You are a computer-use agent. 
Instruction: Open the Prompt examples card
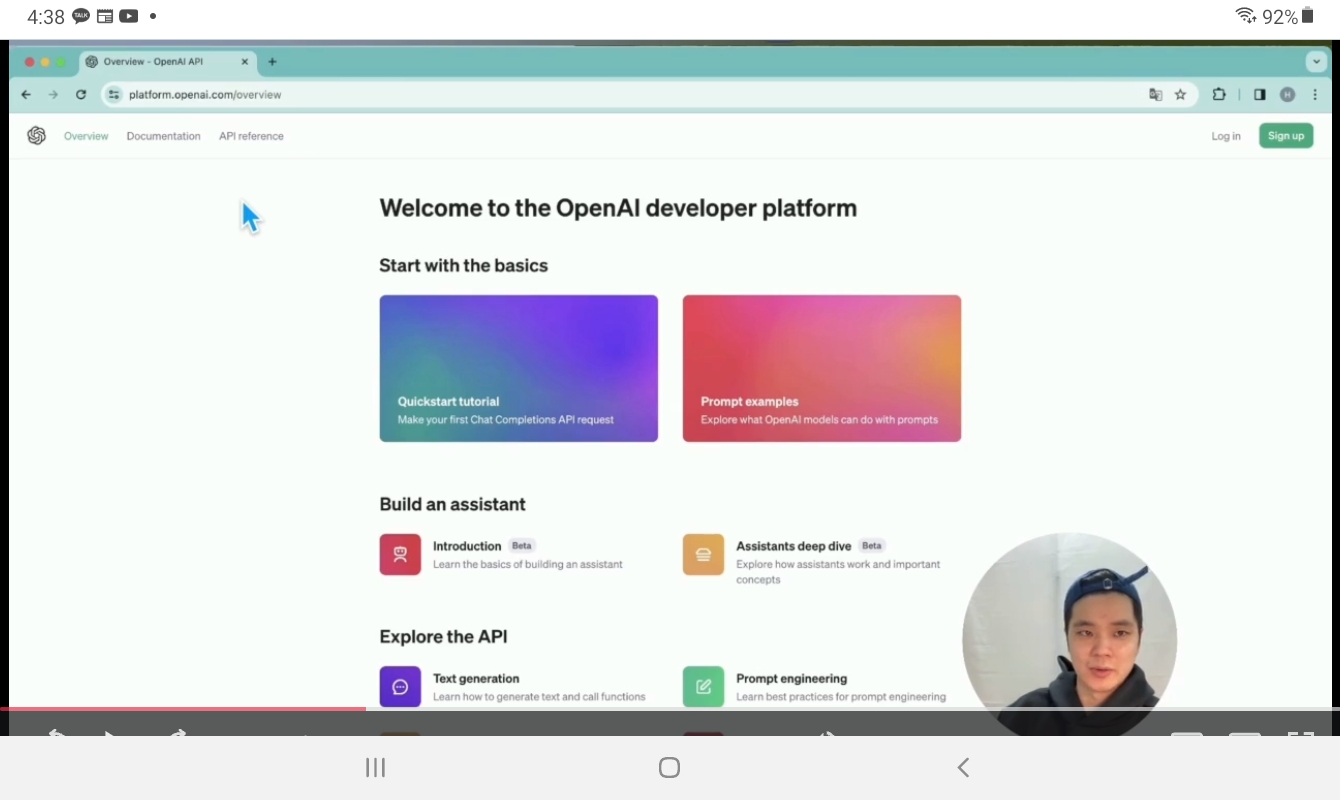click(x=822, y=368)
